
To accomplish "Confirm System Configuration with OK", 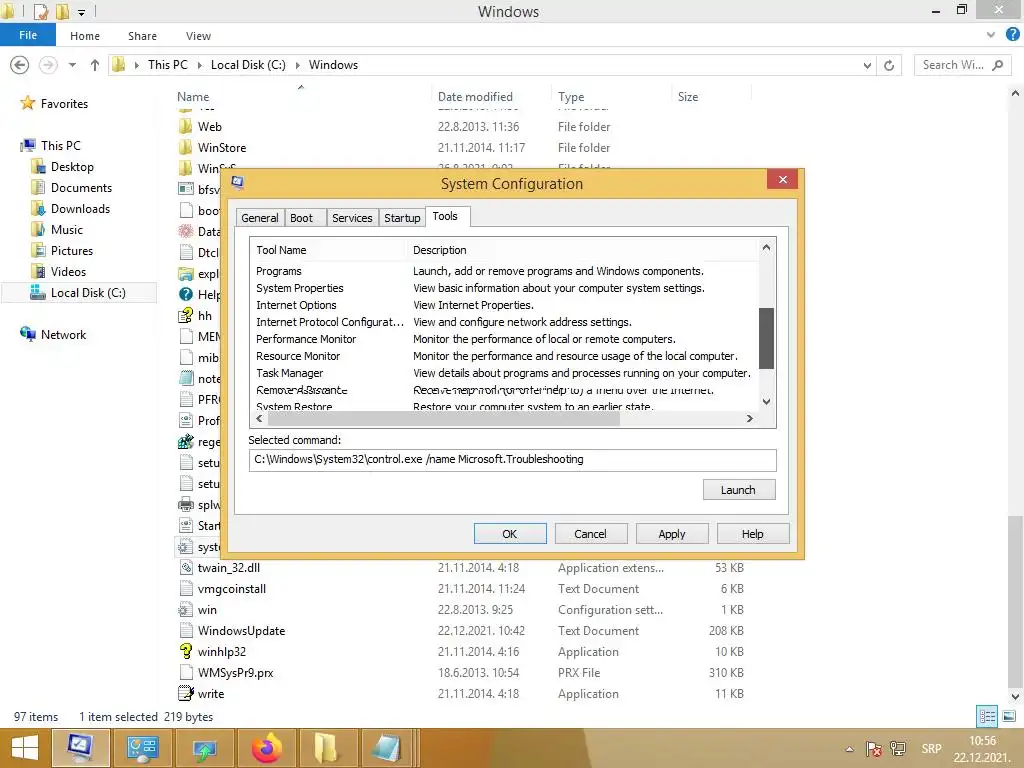I will 509,534.
